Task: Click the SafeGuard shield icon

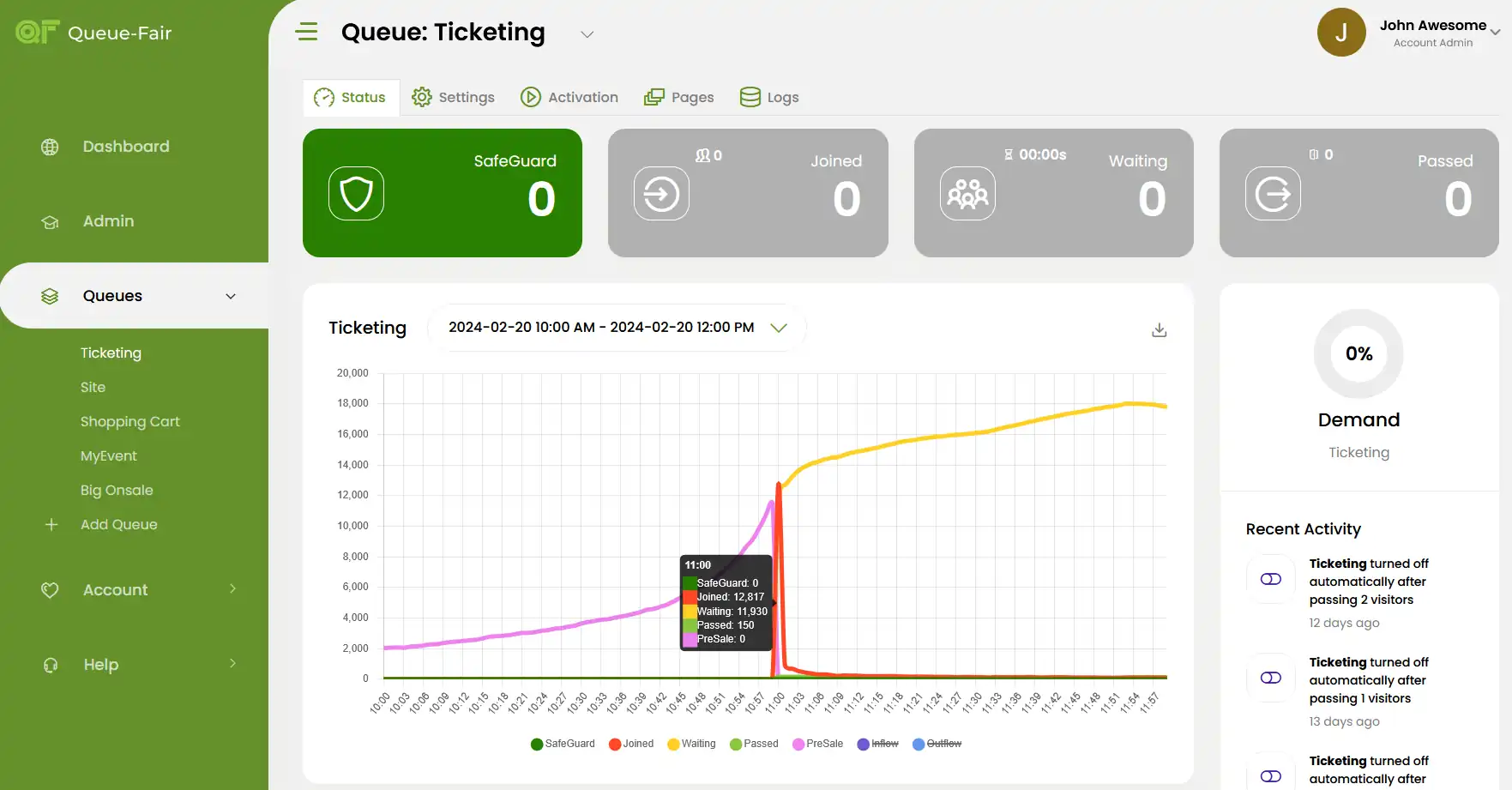Action: point(356,194)
